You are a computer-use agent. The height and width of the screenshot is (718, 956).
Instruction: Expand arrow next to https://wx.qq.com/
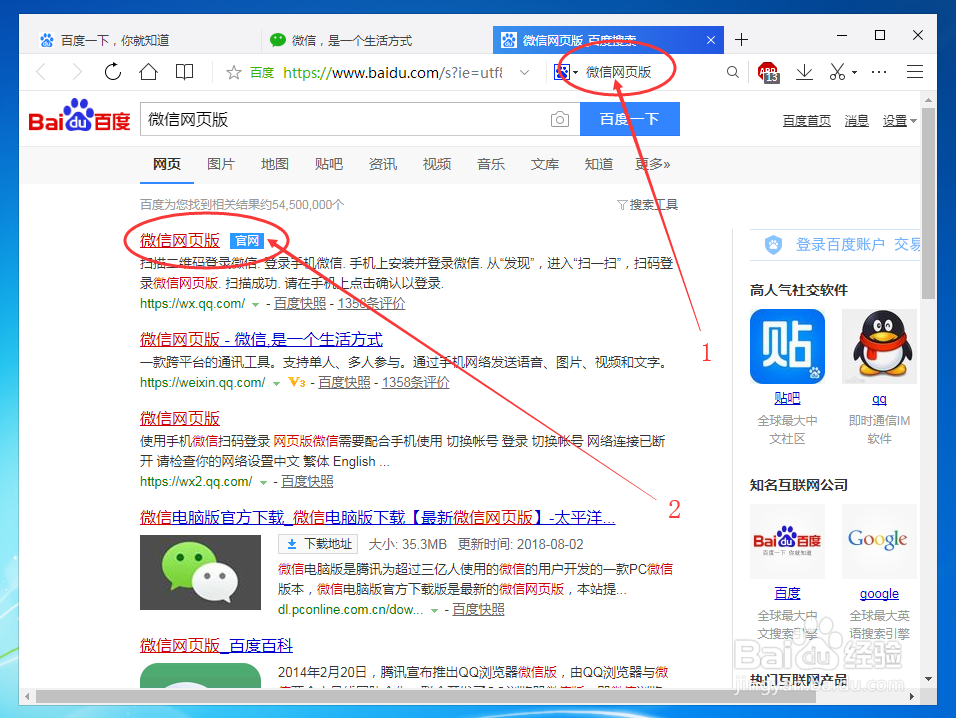255,304
